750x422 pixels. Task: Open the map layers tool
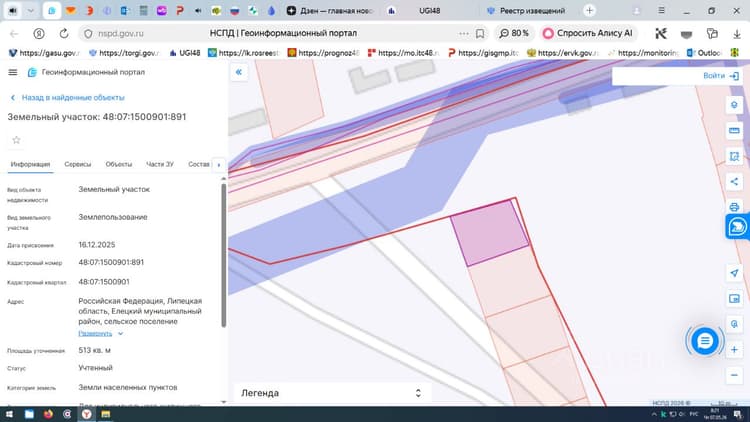pyautogui.click(x=734, y=105)
